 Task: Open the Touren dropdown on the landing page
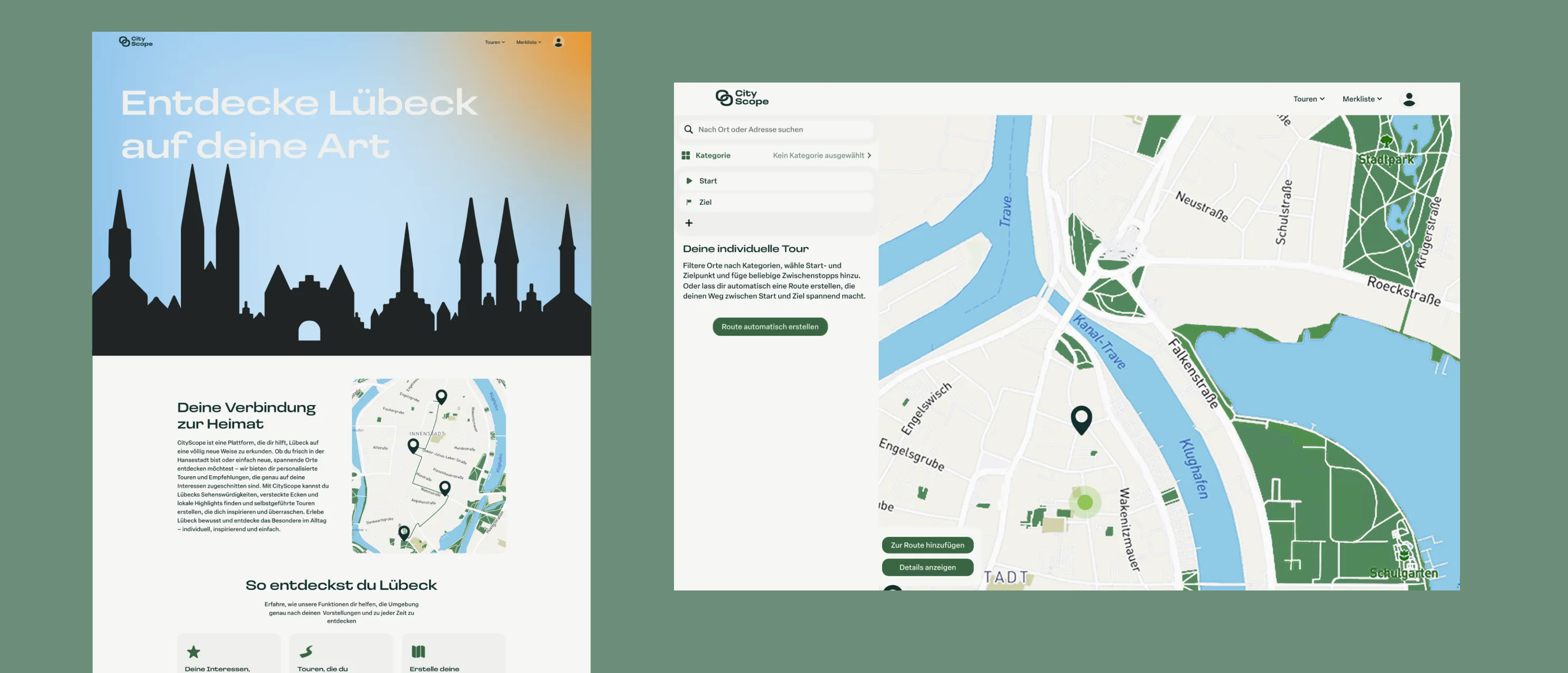[x=494, y=42]
